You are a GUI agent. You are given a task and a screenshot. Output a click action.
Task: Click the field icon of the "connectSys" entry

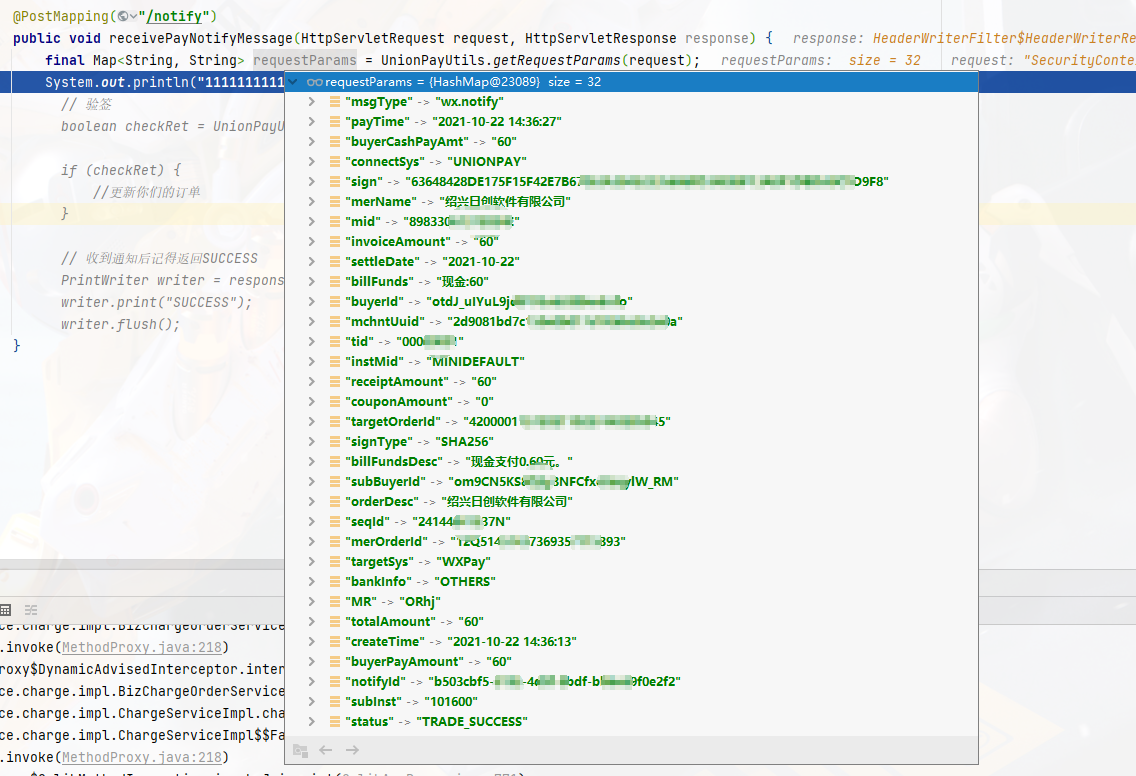point(335,162)
